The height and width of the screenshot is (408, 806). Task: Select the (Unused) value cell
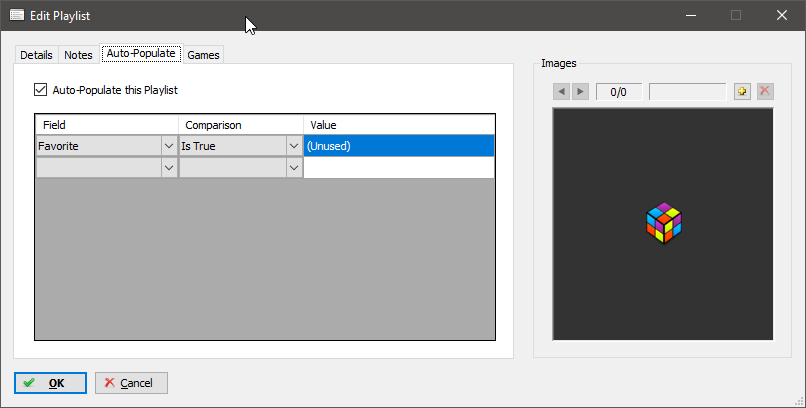(399, 146)
